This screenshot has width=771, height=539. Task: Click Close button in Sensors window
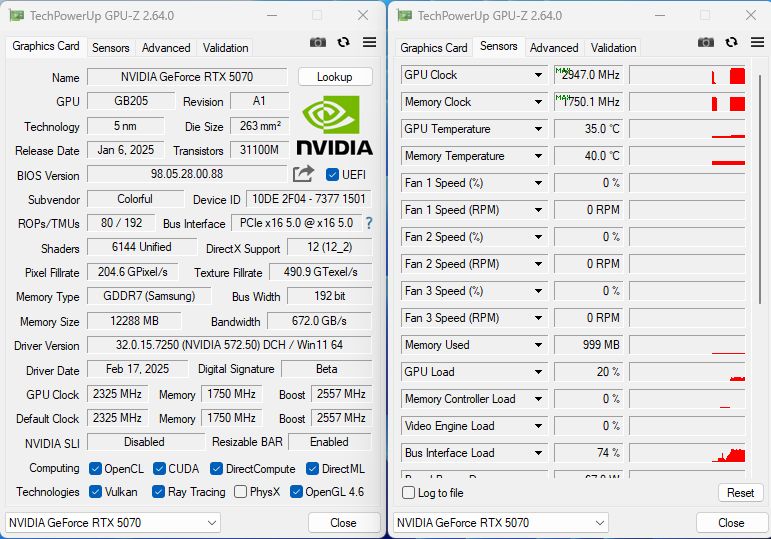(731, 522)
